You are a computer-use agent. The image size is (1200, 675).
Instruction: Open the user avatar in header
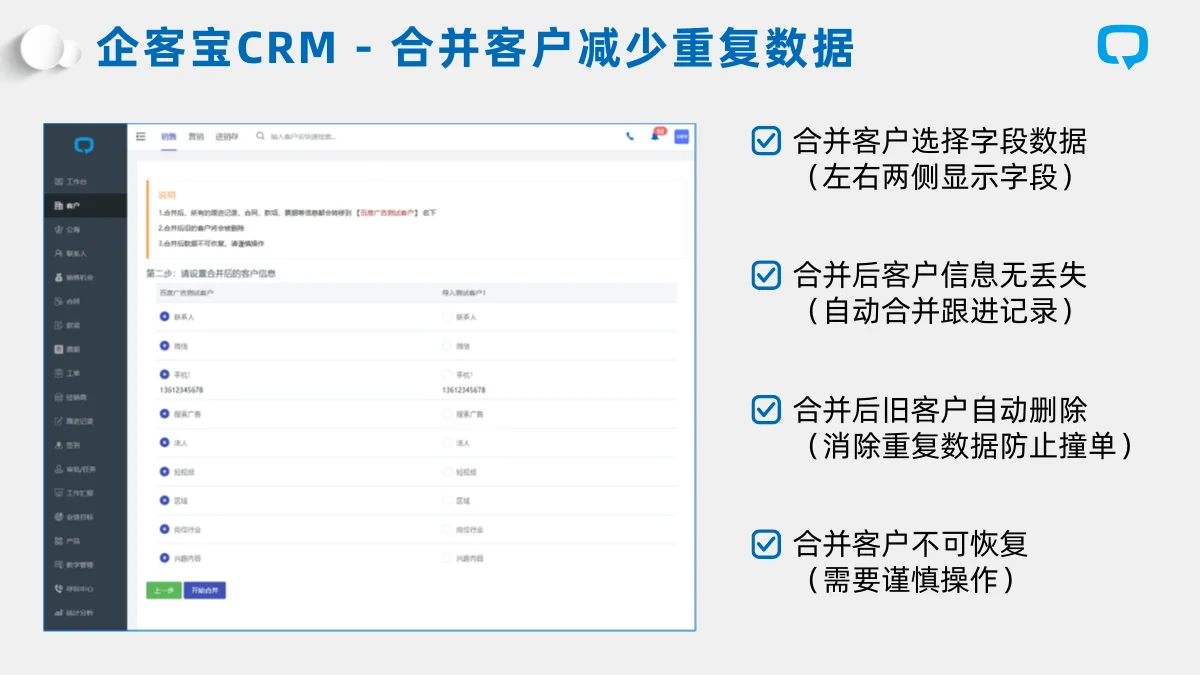(x=682, y=137)
